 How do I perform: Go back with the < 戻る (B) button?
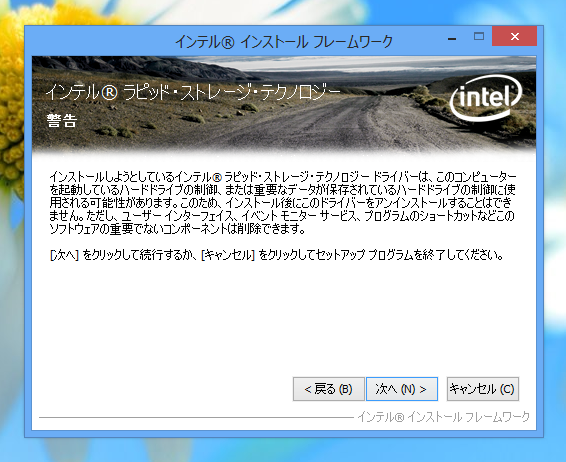click(328, 389)
